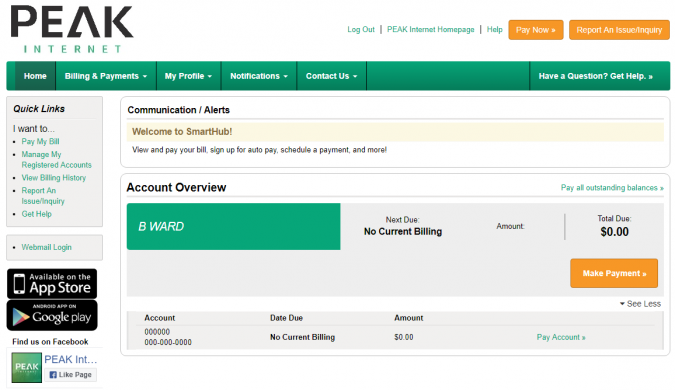
Task: Click the Make Payment button
Action: click(x=614, y=273)
